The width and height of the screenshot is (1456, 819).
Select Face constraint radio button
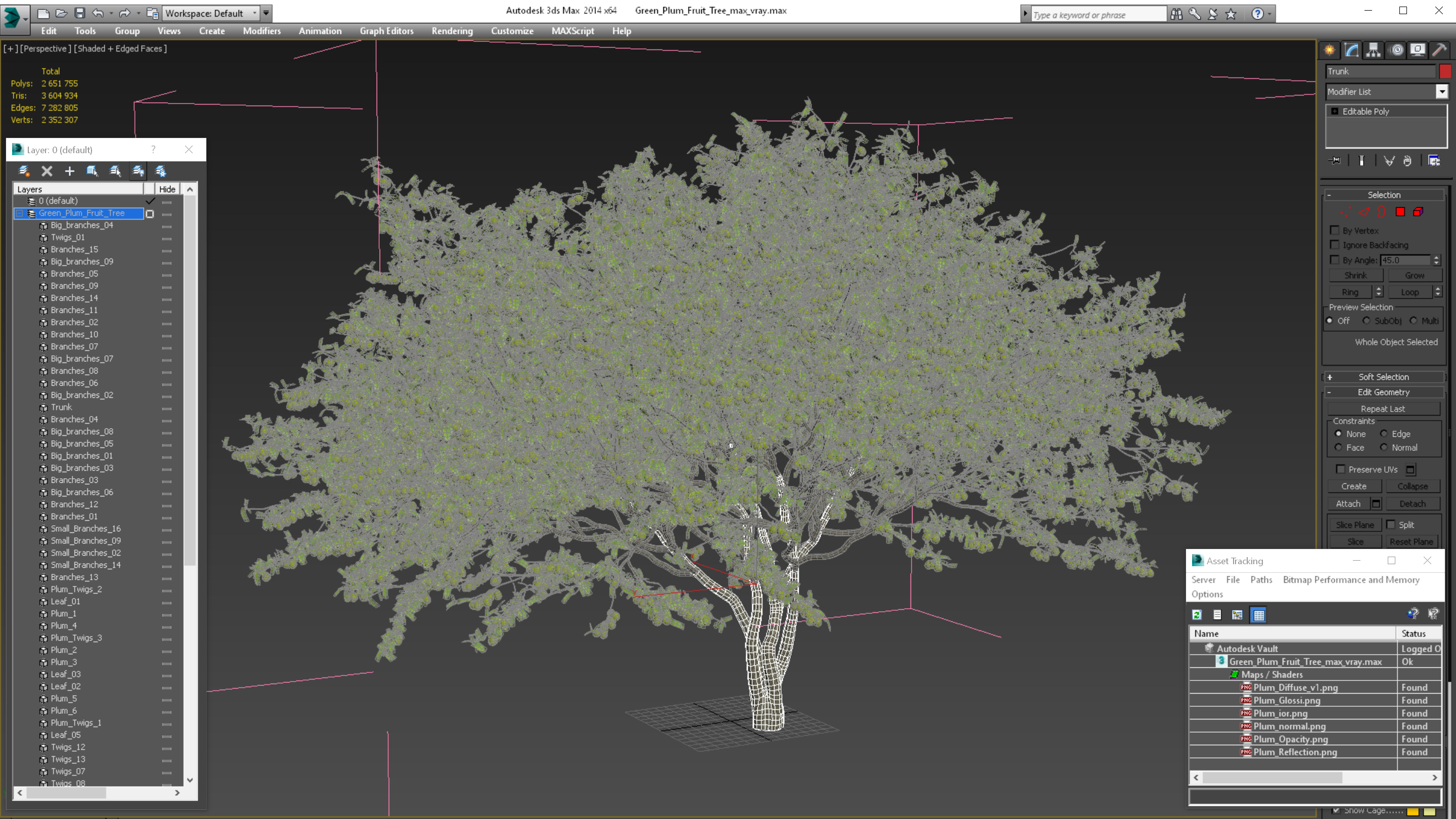click(1338, 447)
